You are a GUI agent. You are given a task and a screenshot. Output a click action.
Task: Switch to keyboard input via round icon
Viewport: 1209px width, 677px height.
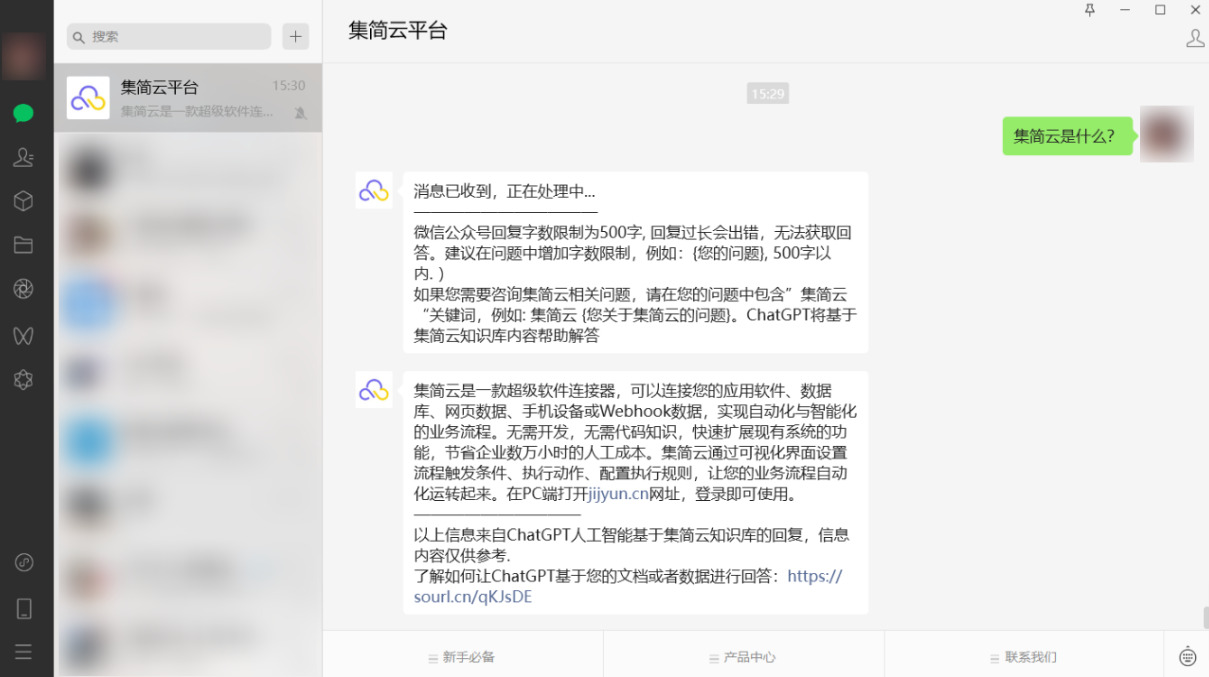click(1188, 657)
